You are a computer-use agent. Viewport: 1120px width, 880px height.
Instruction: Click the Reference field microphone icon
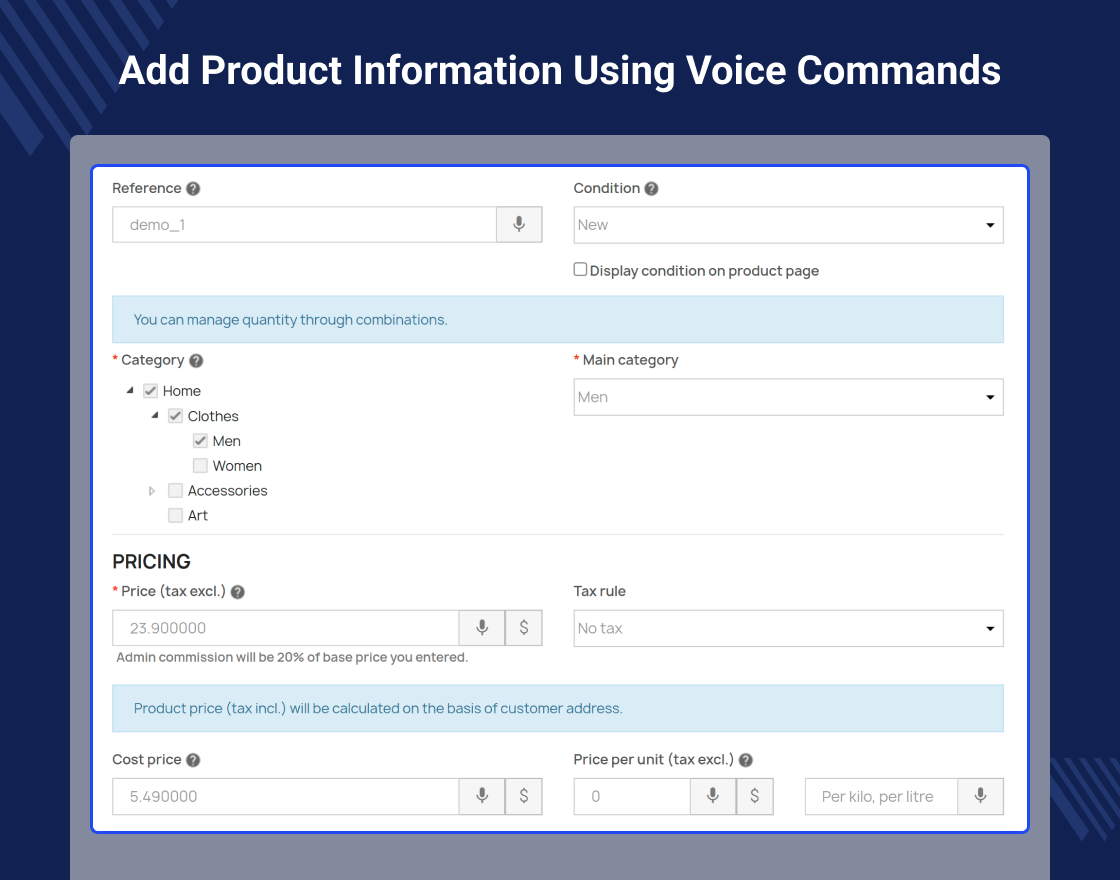click(519, 224)
